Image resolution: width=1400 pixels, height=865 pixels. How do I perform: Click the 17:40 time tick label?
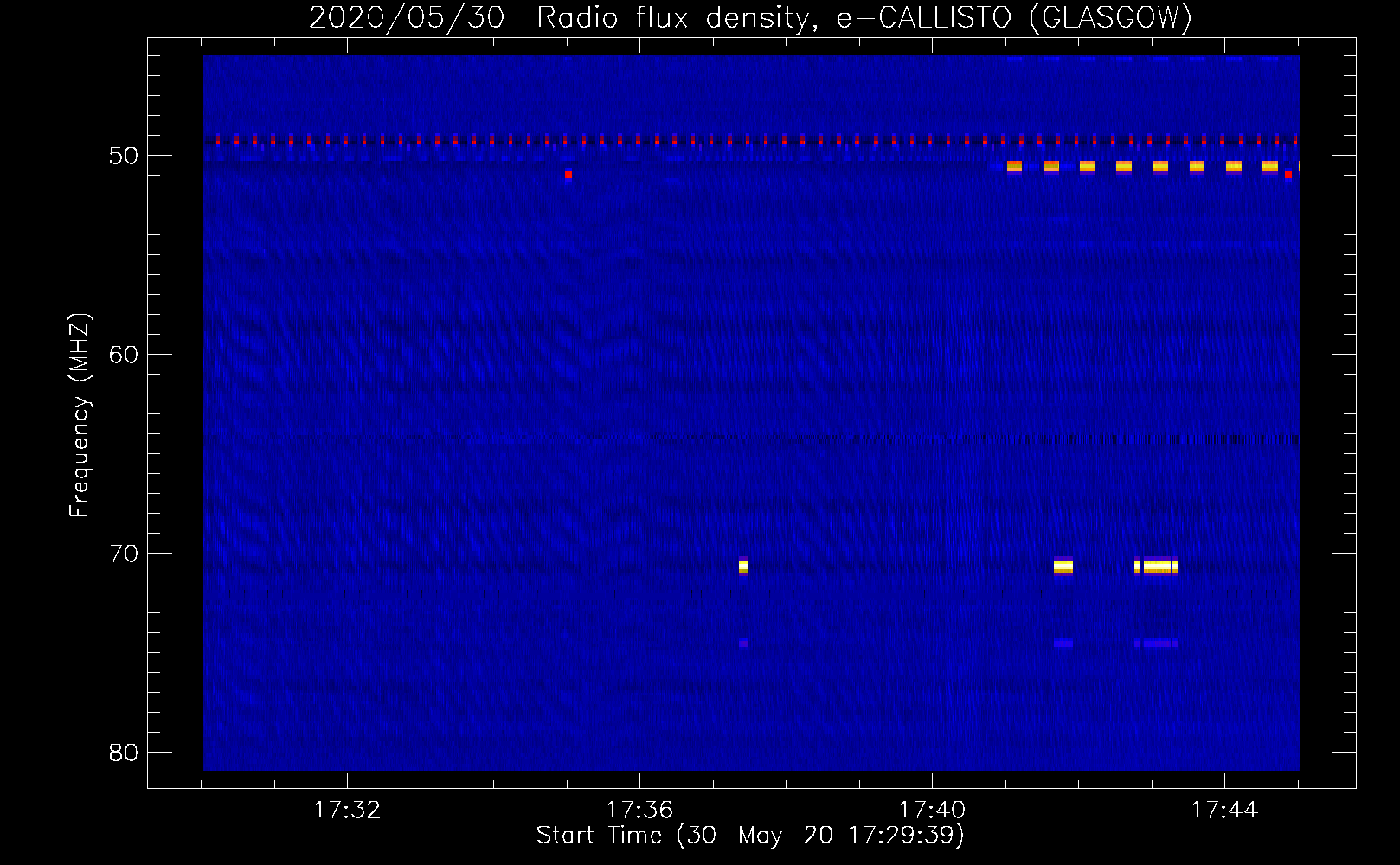(x=932, y=811)
